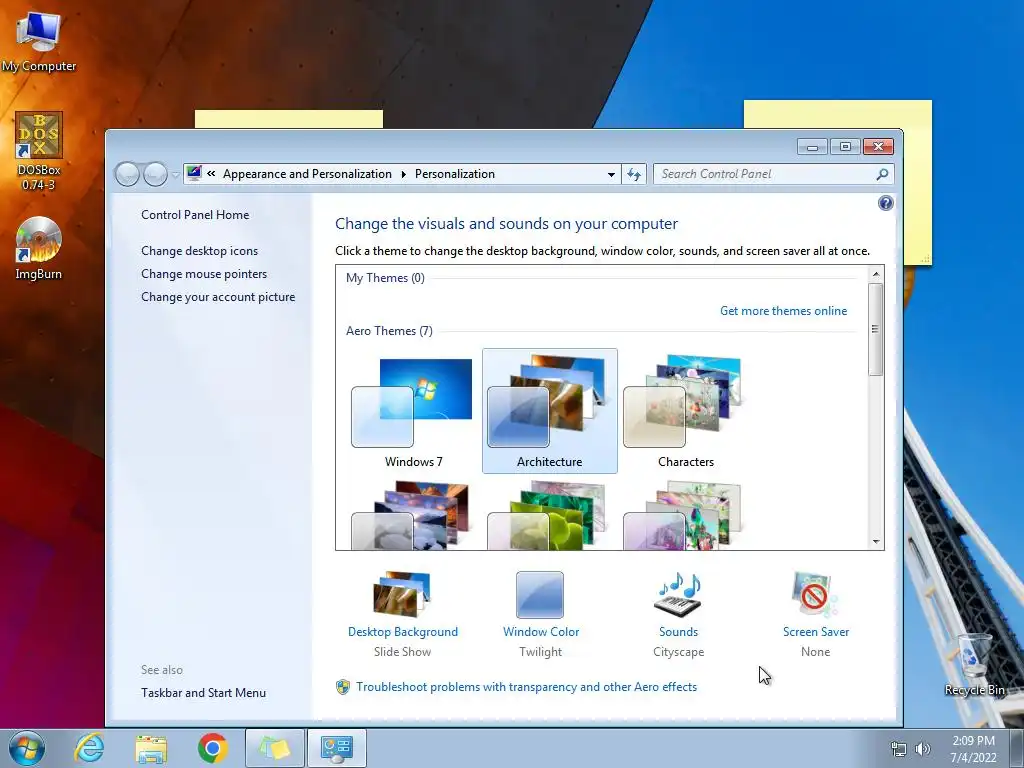The width and height of the screenshot is (1024, 768).
Task: Open Windows Explorer from the taskbar
Action: (x=151, y=748)
